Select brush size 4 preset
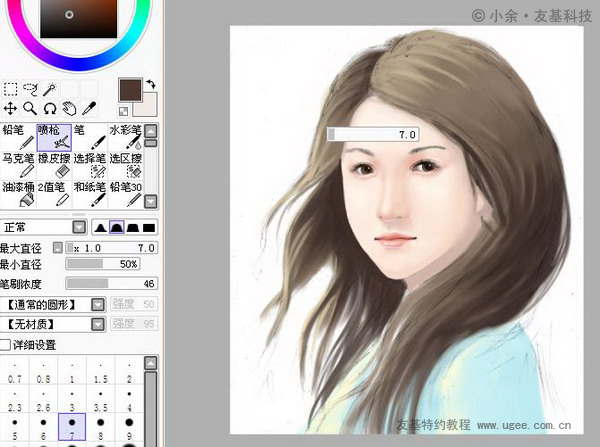 click(129, 399)
